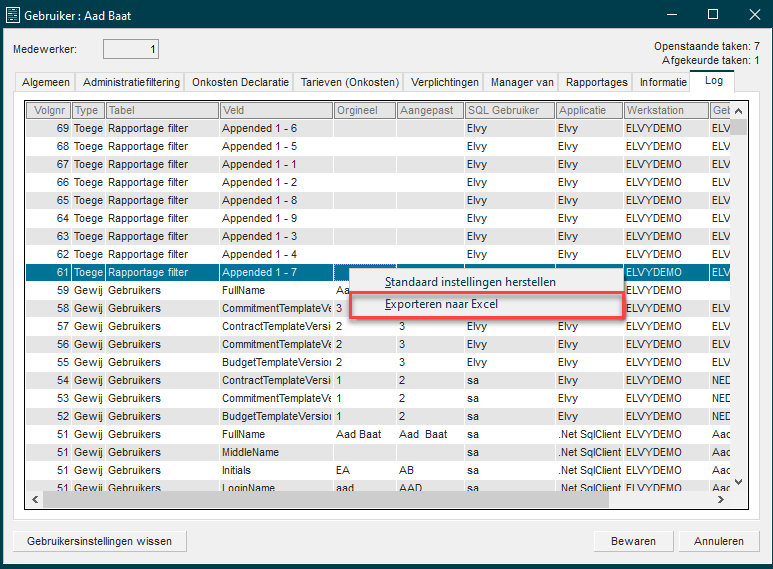Click Volgnr '52' cell
Image resolution: width=773 pixels, height=569 pixels.
tap(49, 416)
